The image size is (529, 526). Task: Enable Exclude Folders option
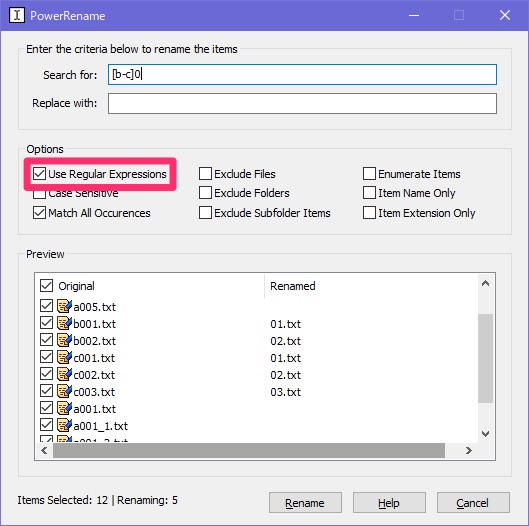click(205, 193)
